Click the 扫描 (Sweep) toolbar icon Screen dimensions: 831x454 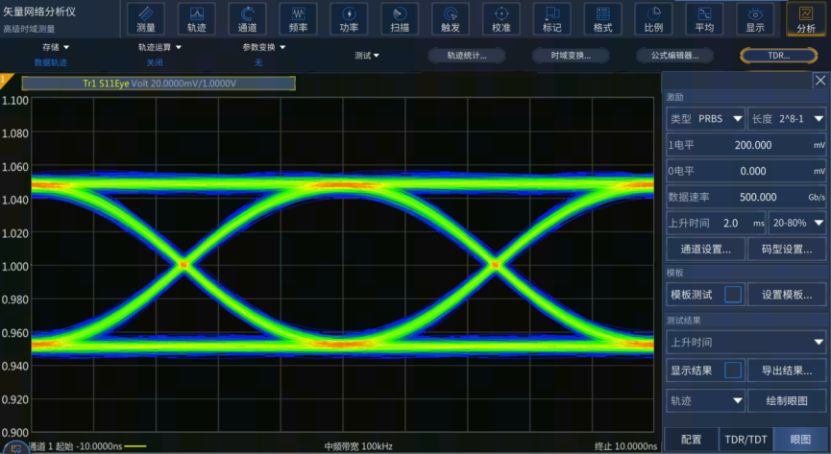[400, 17]
